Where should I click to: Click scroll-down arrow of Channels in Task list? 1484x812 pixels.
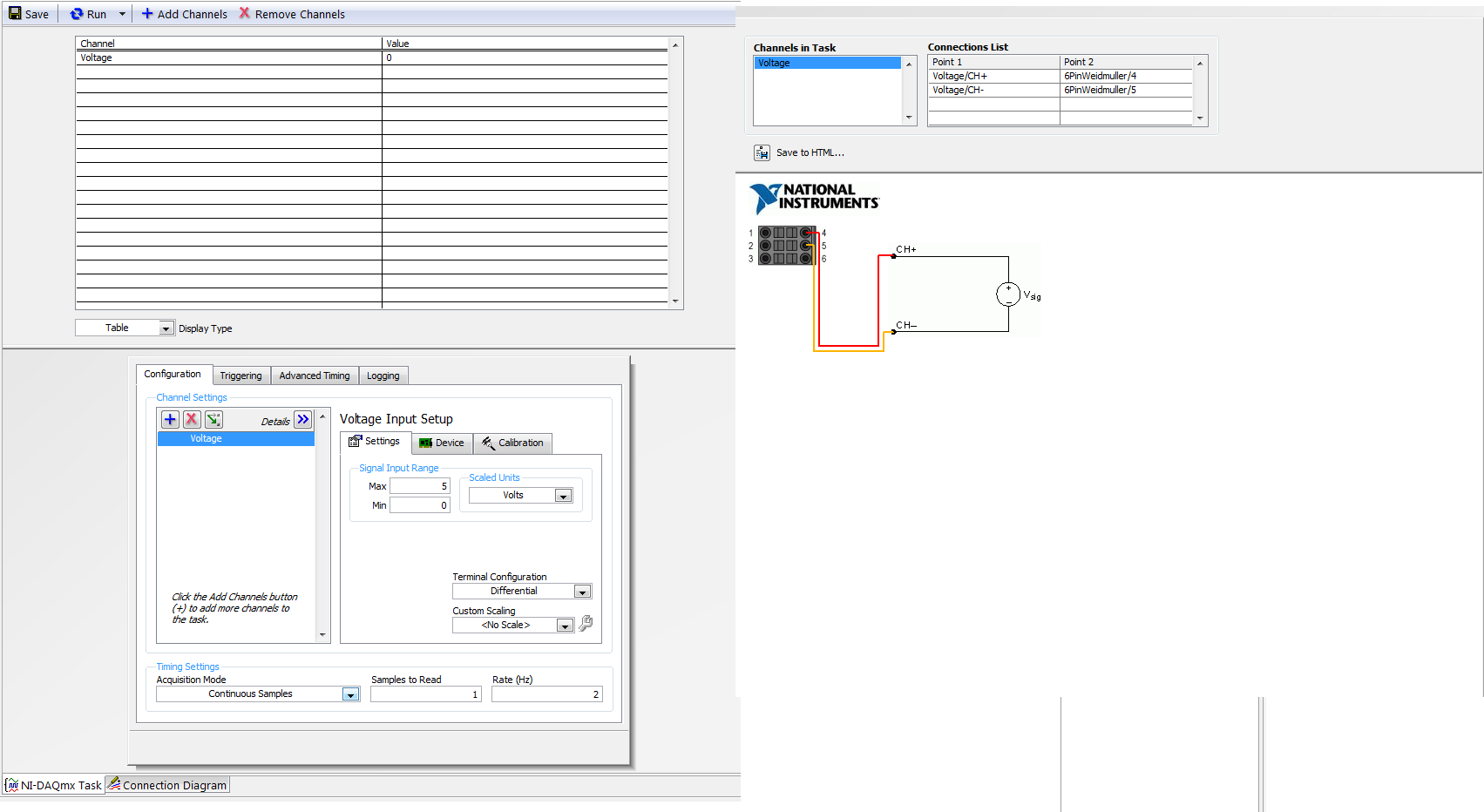909,118
